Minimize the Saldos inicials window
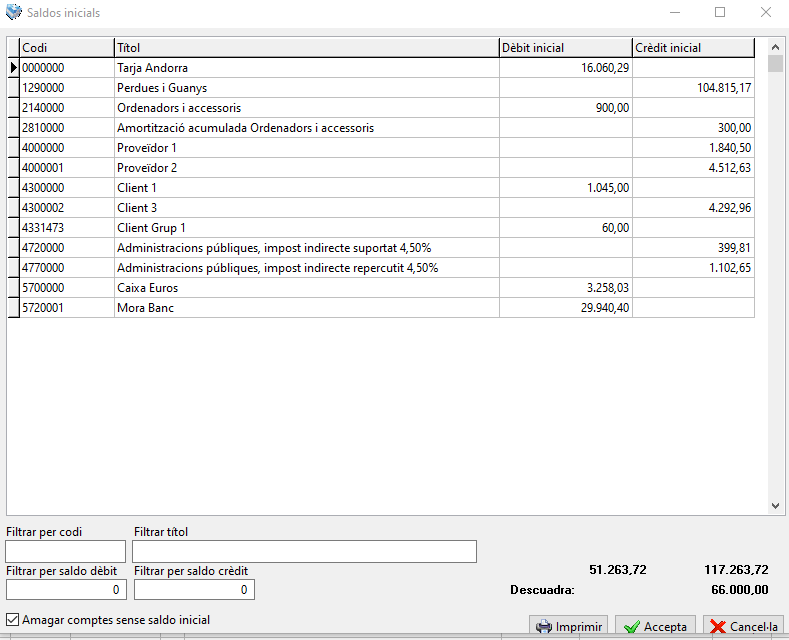Image resolution: width=789 pixels, height=640 pixels. pos(675,12)
